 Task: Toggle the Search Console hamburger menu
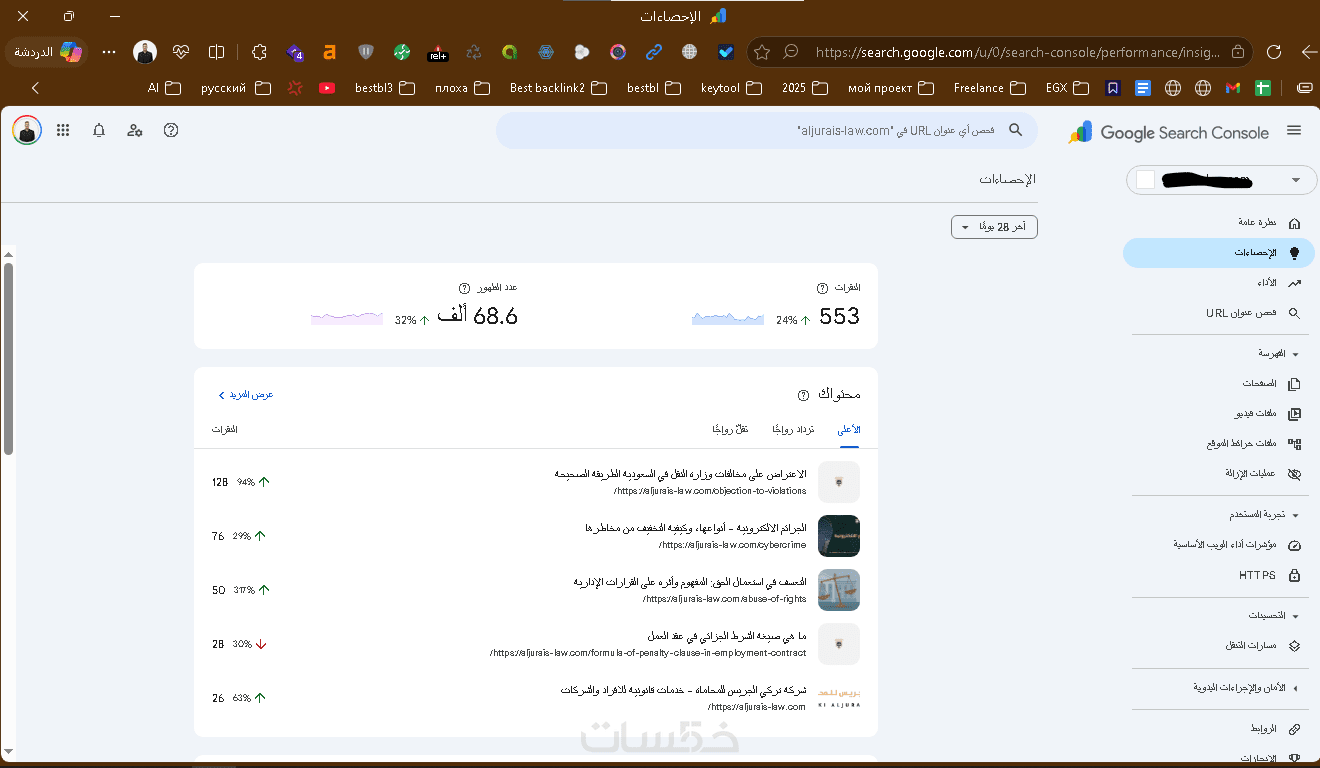click(x=1294, y=130)
